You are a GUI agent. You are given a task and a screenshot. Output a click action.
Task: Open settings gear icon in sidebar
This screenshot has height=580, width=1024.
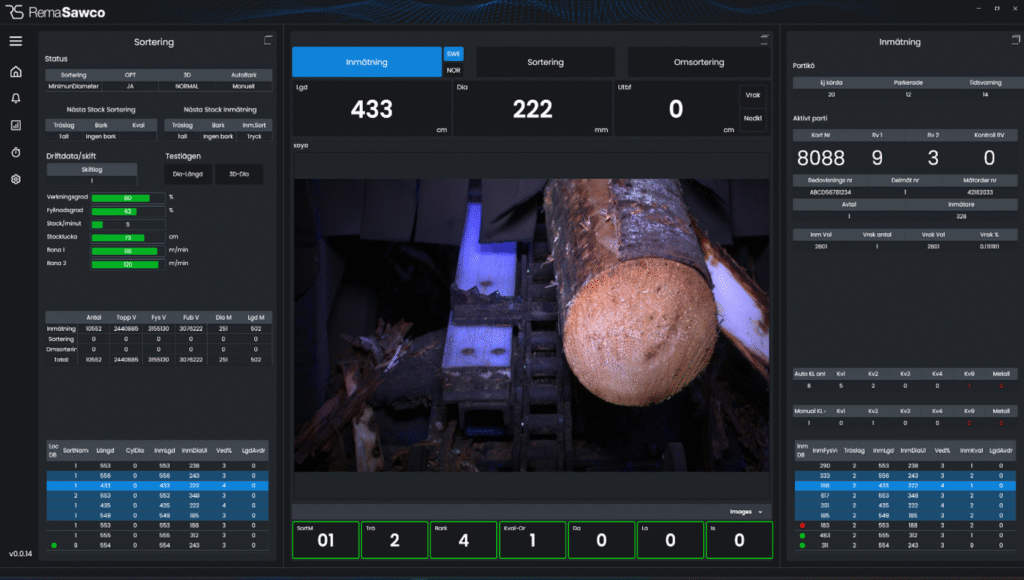coord(15,180)
